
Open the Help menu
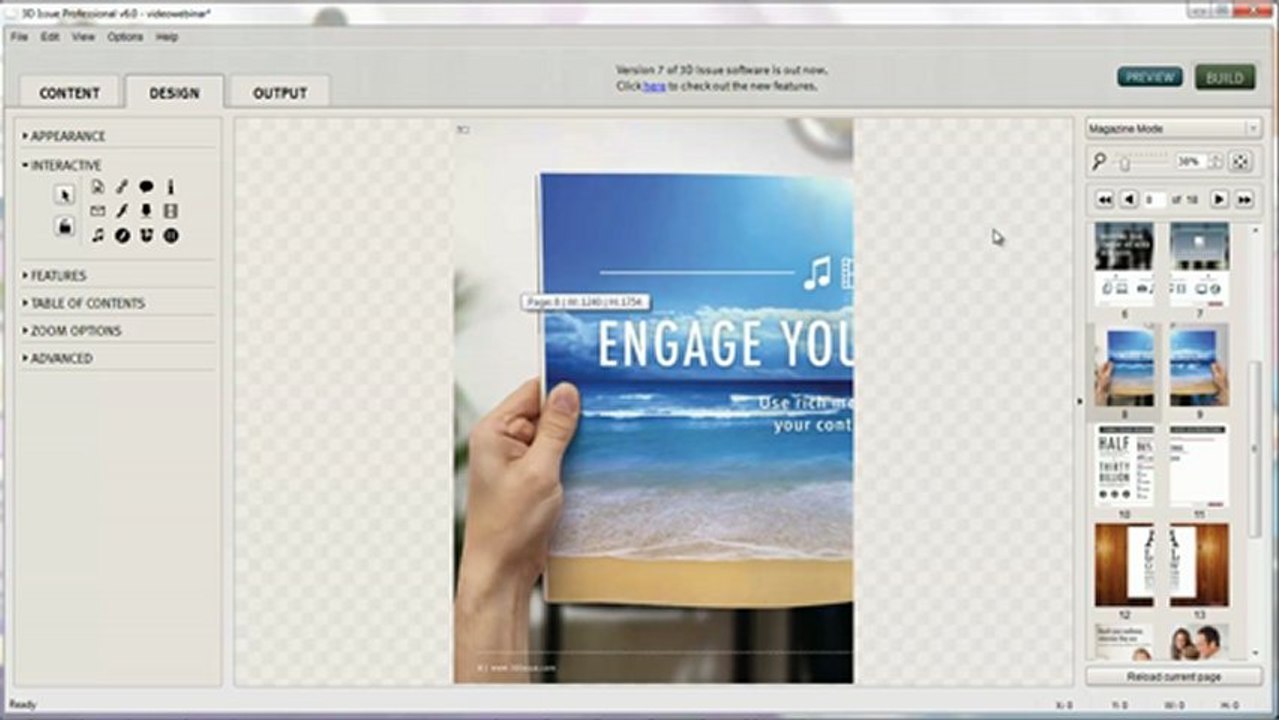(167, 37)
